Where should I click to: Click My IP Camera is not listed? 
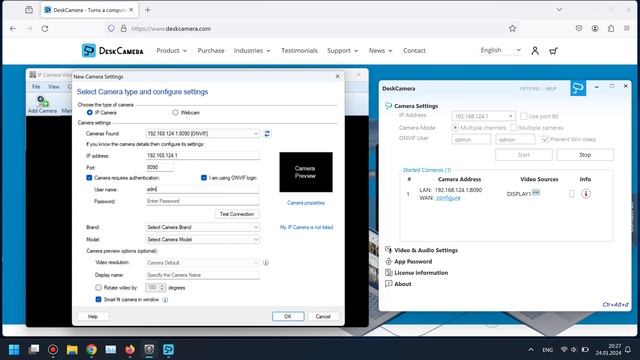click(x=307, y=227)
